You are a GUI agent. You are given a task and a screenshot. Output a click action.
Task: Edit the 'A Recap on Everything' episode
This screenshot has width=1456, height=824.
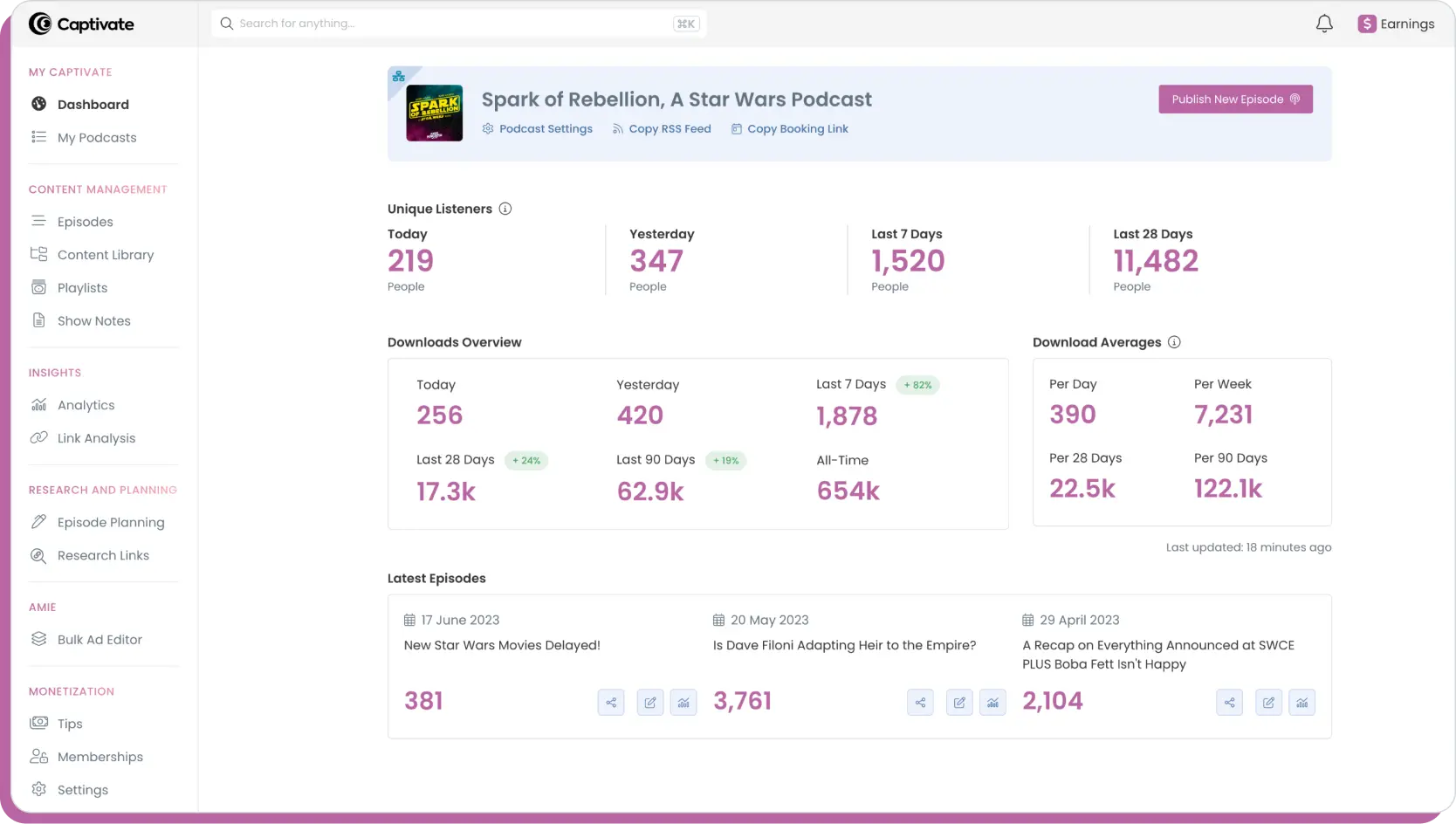coord(1268,702)
